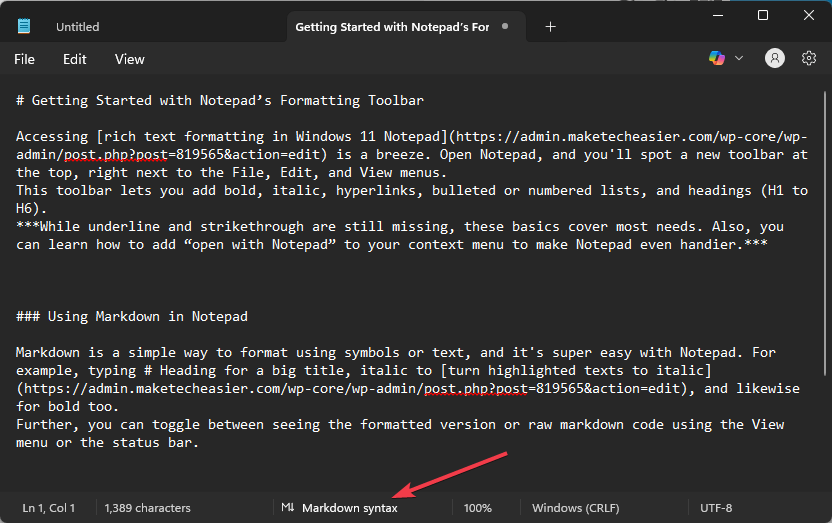The height and width of the screenshot is (523, 832).
Task: Click the vertical scrollbar in the editor
Action: [825, 233]
